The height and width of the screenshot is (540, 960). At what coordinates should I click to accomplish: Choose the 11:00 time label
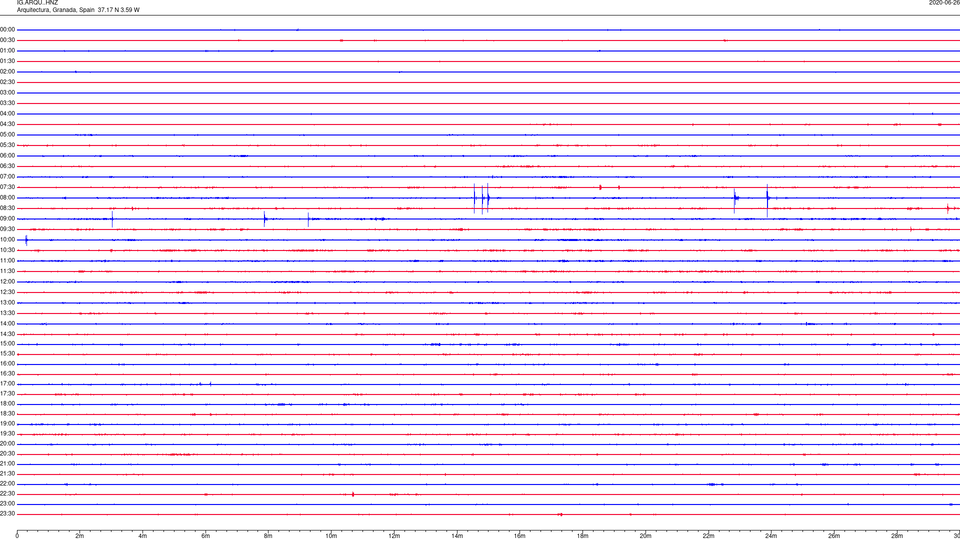pyautogui.click(x=7, y=261)
